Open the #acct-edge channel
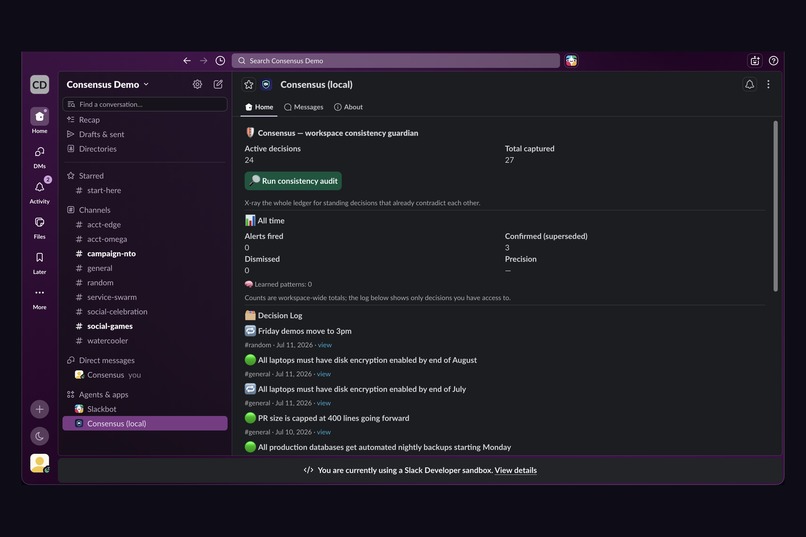 tap(144, 225)
